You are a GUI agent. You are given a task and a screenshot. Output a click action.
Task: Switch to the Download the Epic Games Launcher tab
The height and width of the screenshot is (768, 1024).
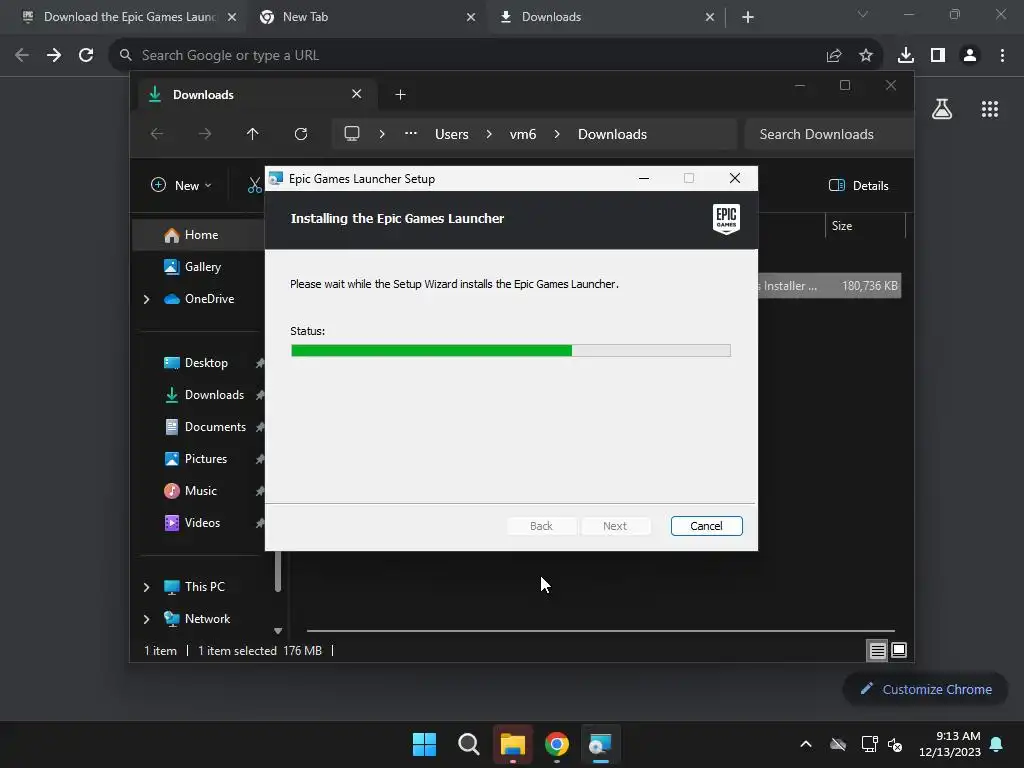pyautogui.click(x=128, y=17)
